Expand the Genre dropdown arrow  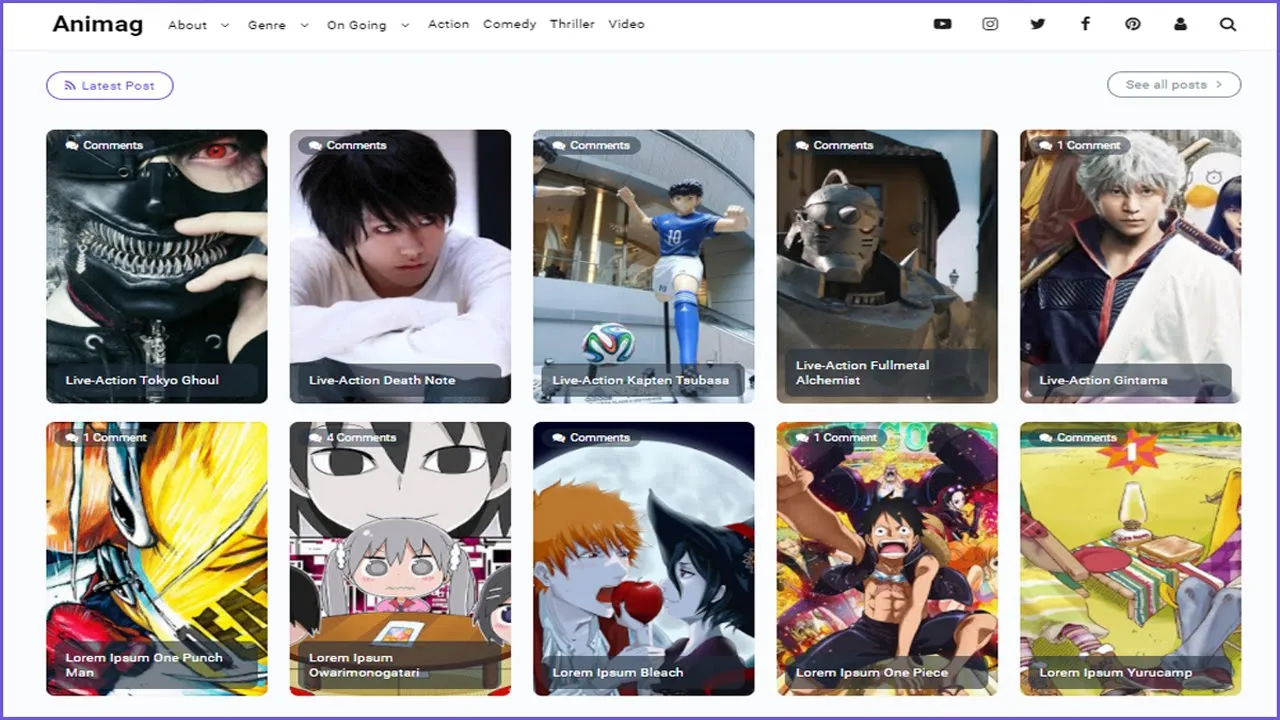305,25
